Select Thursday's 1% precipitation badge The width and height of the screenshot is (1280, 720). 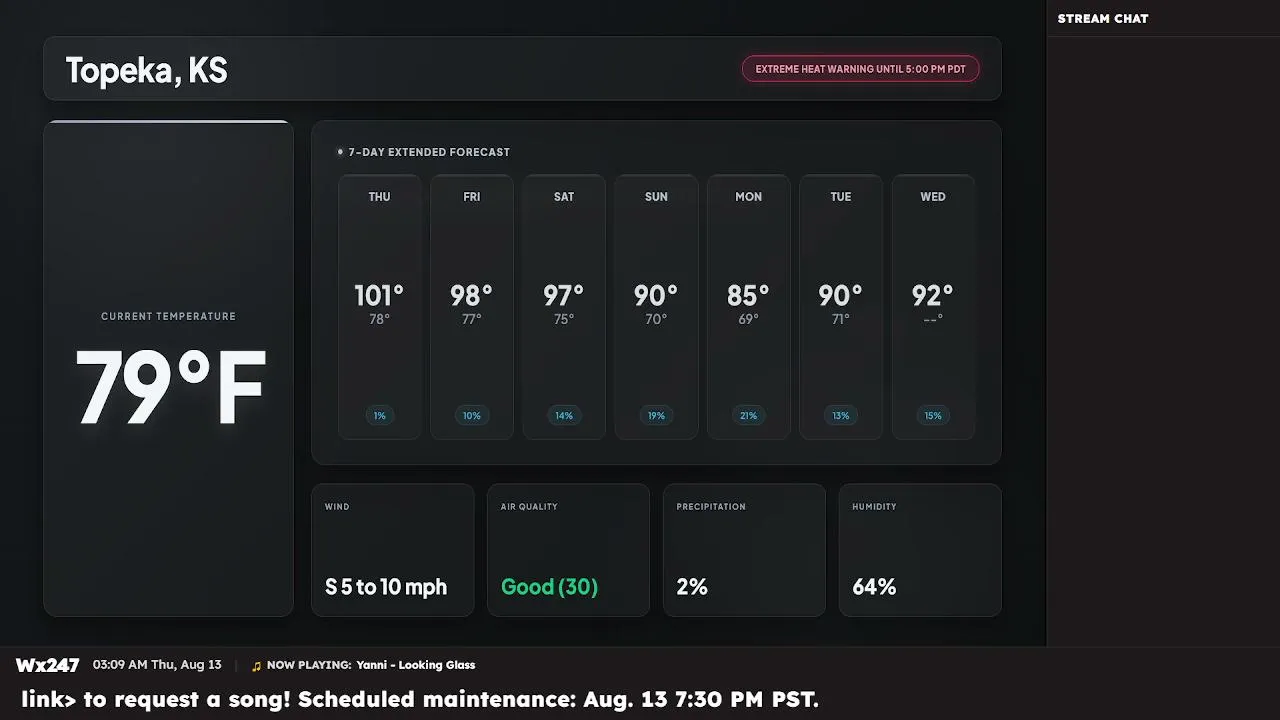379,416
